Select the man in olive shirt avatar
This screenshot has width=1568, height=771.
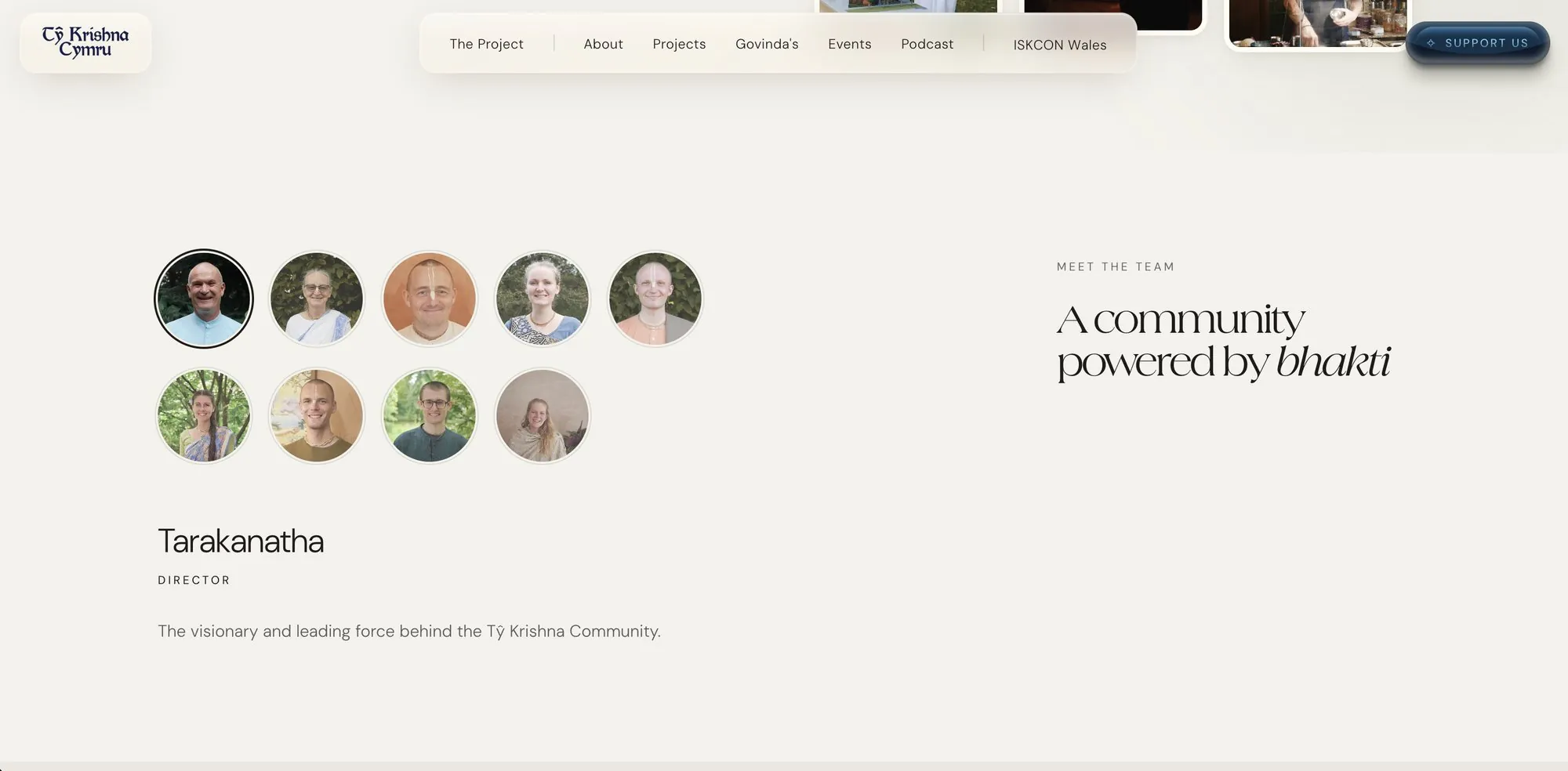click(x=317, y=415)
